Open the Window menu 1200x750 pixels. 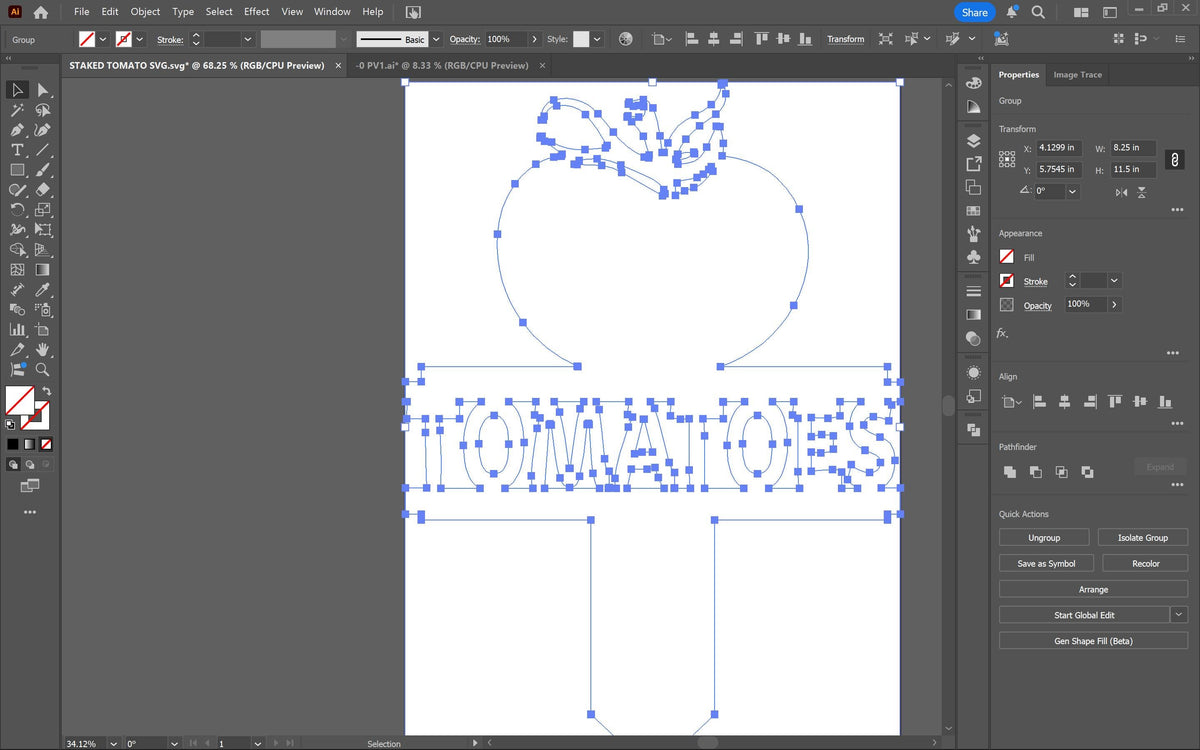pos(332,12)
